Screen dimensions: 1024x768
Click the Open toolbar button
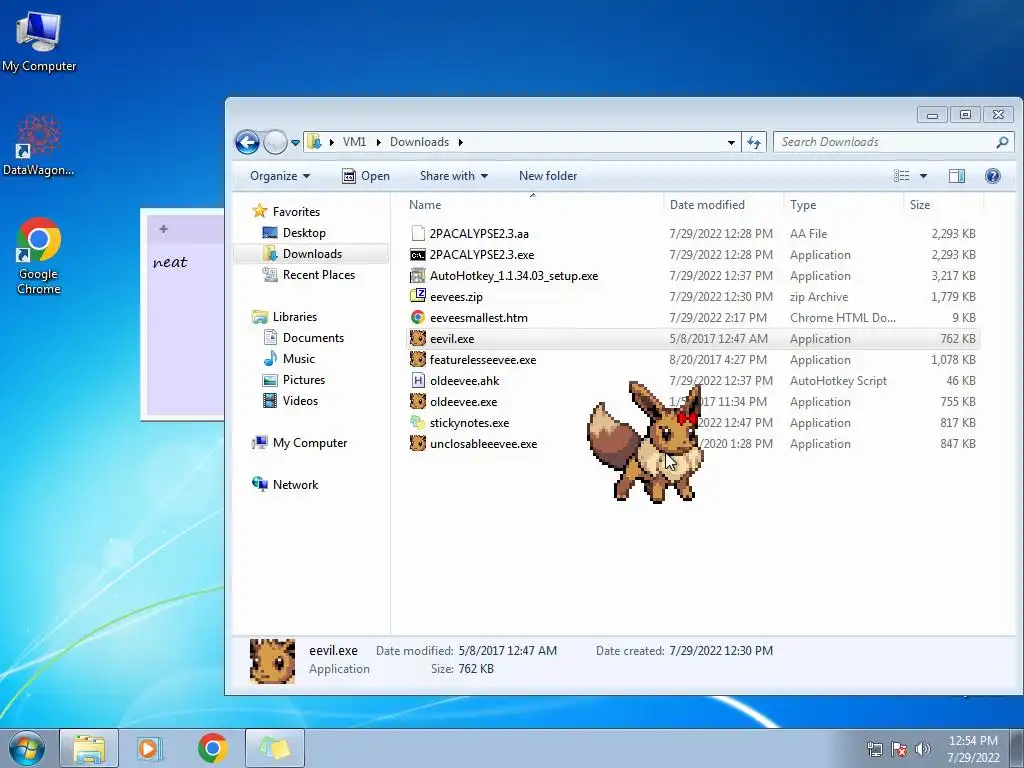(366, 176)
